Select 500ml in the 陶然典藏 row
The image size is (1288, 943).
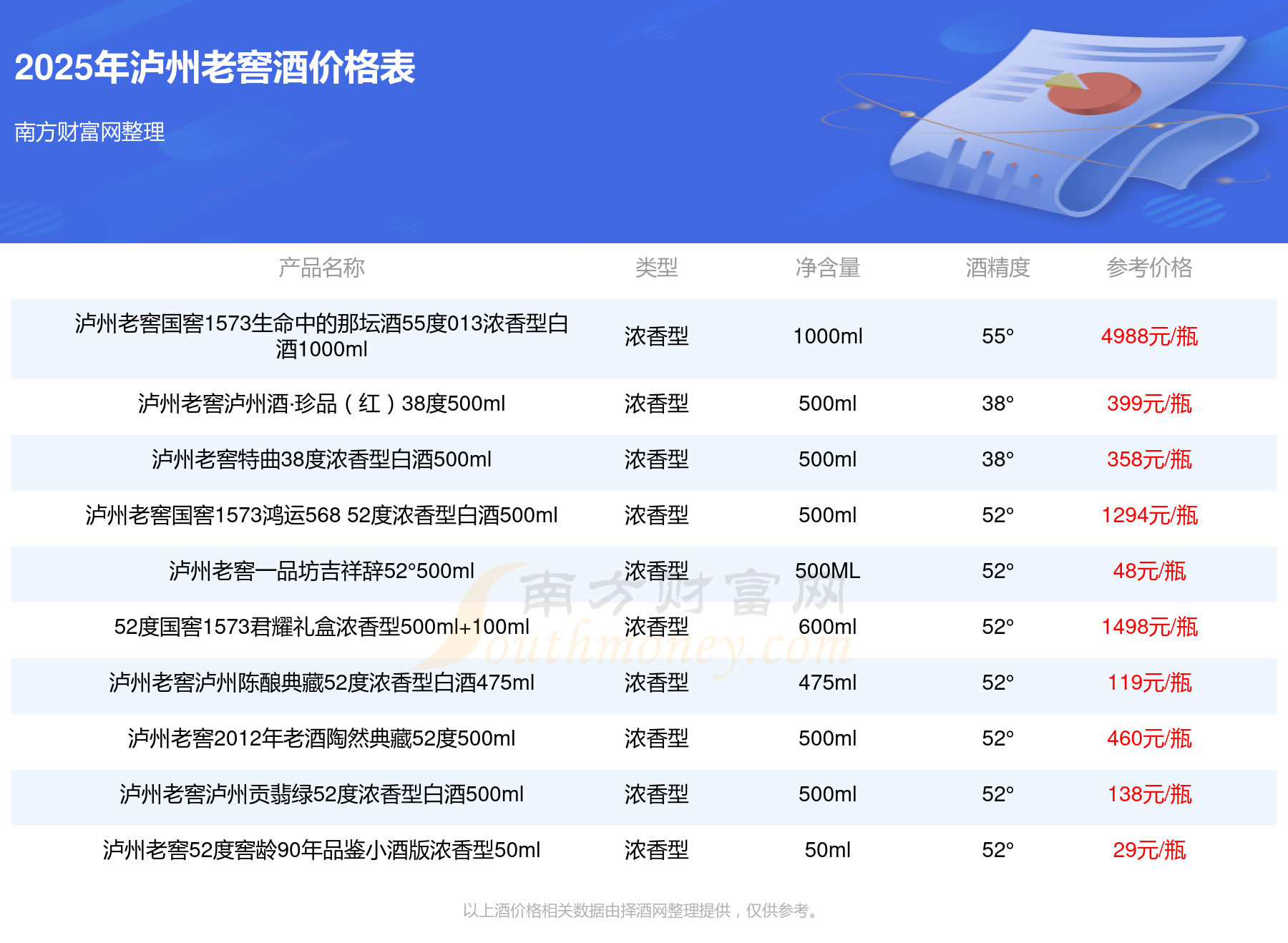[827, 738]
